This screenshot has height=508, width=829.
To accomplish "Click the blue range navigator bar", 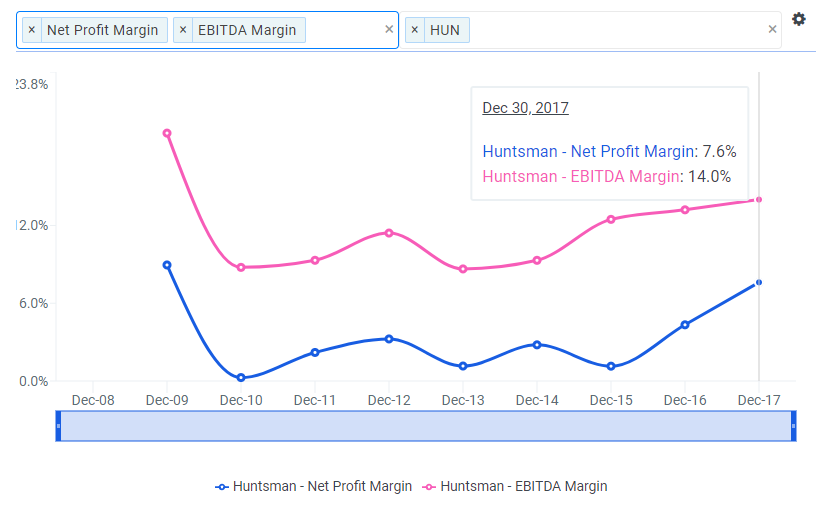I will (426, 426).
